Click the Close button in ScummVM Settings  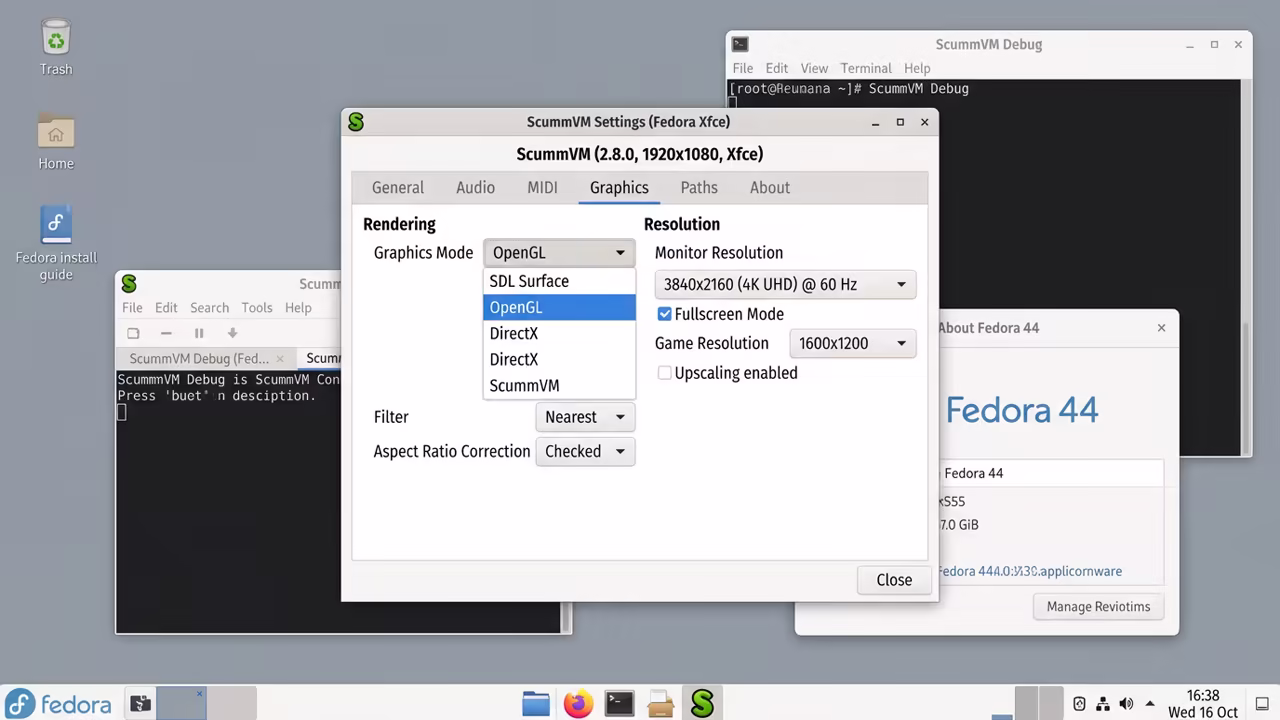(x=894, y=580)
